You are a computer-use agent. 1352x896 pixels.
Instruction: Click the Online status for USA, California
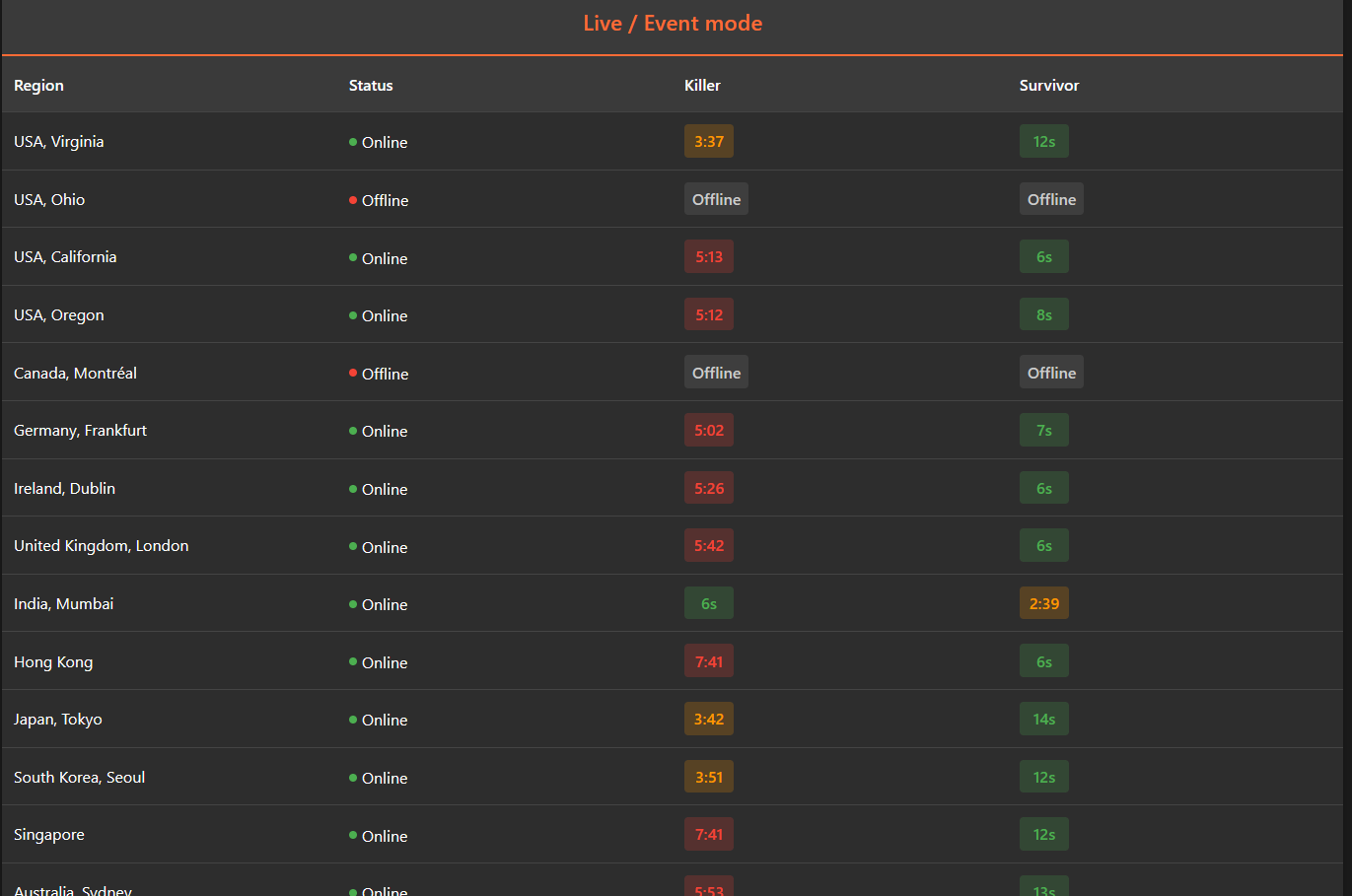point(379,258)
